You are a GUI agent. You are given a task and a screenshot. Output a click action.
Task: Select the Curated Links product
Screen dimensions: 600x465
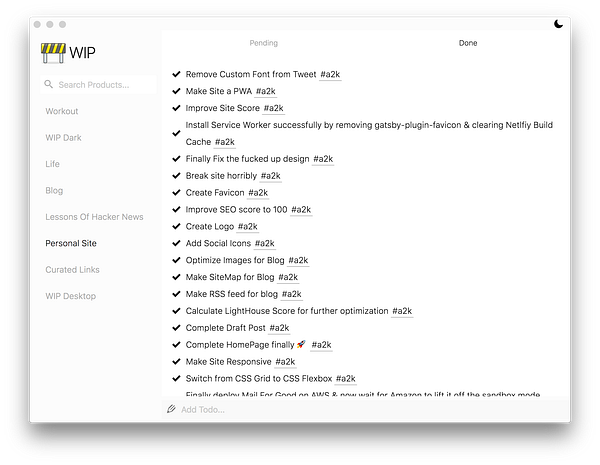(x=74, y=270)
